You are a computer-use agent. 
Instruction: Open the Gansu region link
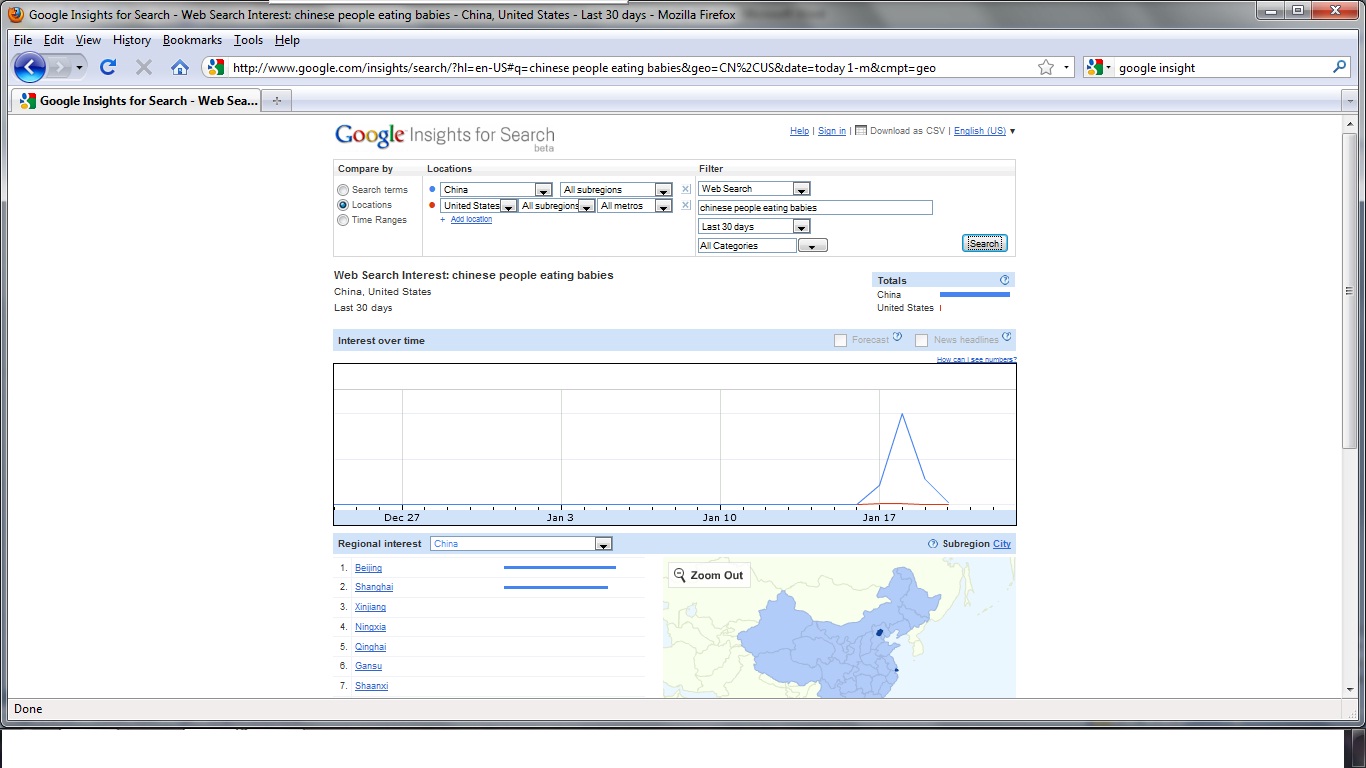pyautogui.click(x=368, y=666)
